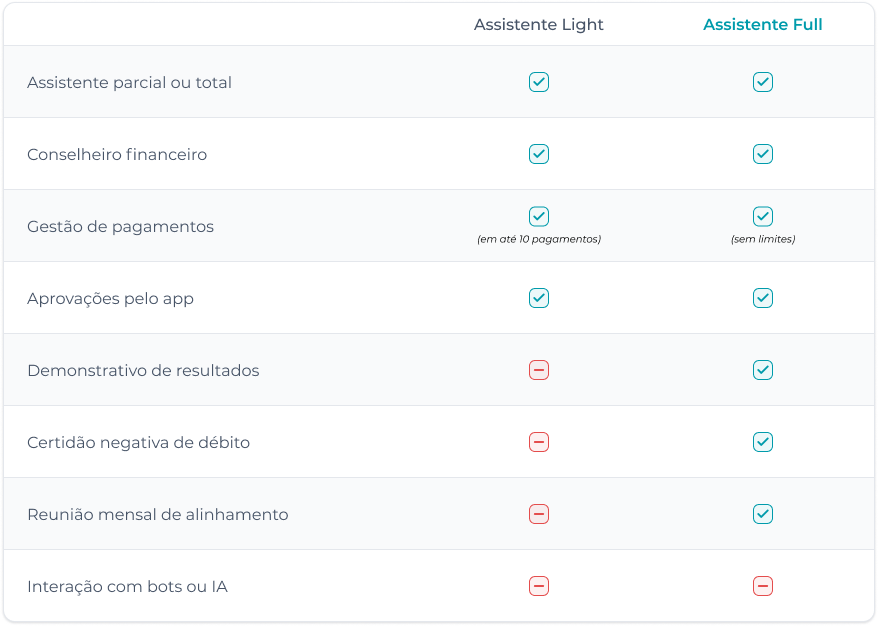This screenshot has height=626, width=878.
Task: Click Assistente Full check for Conselheiro financeiro
Action: [763, 154]
